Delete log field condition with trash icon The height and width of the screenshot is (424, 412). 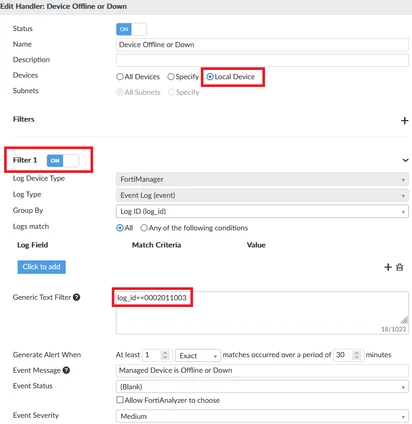[399, 267]
